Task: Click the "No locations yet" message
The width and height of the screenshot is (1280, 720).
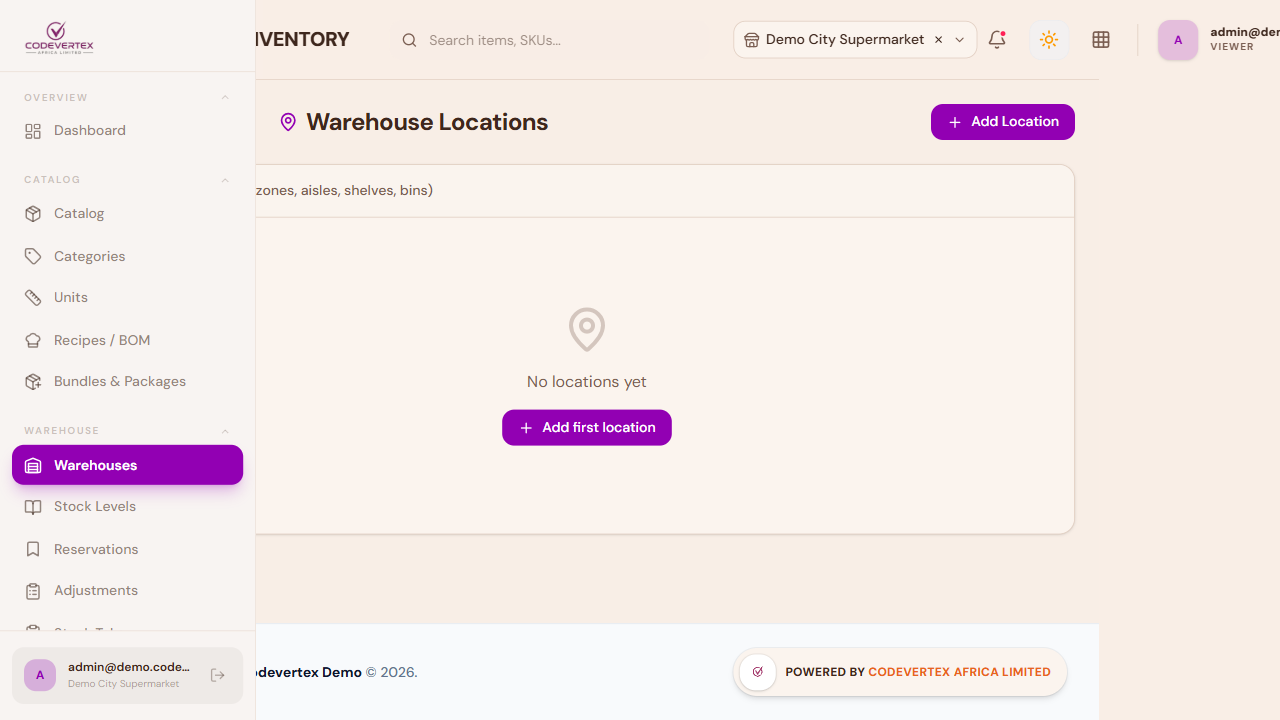Action: click(587, 382)
